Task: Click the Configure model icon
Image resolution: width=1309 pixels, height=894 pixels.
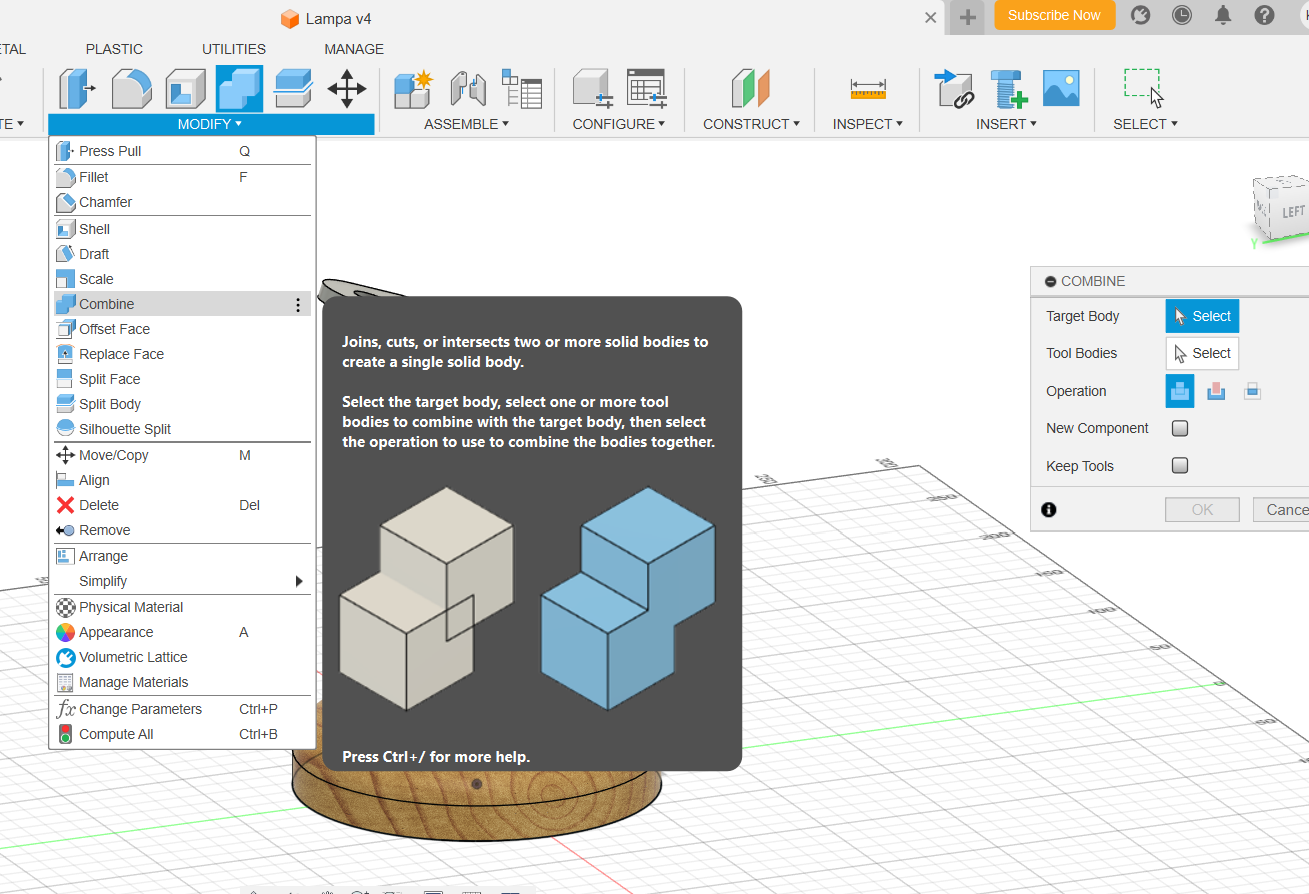Action: pos(593,89)
